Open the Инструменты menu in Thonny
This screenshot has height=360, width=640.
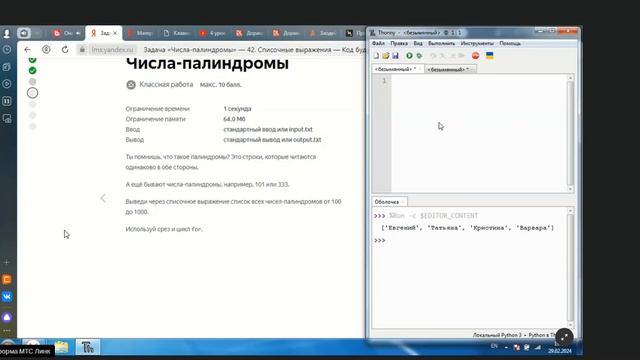[477, 43]
